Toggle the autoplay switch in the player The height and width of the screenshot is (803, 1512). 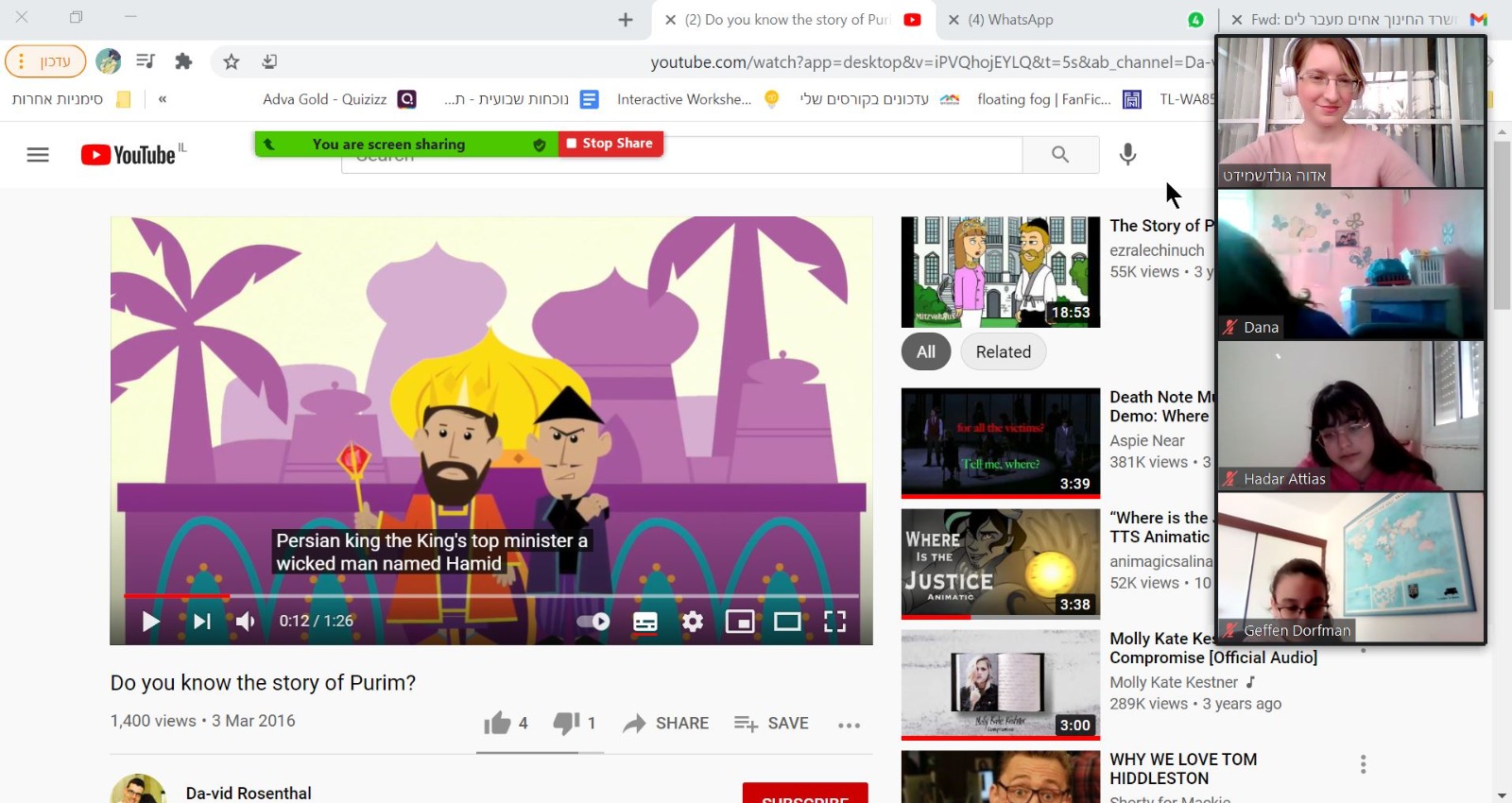[x=593, y=621]
